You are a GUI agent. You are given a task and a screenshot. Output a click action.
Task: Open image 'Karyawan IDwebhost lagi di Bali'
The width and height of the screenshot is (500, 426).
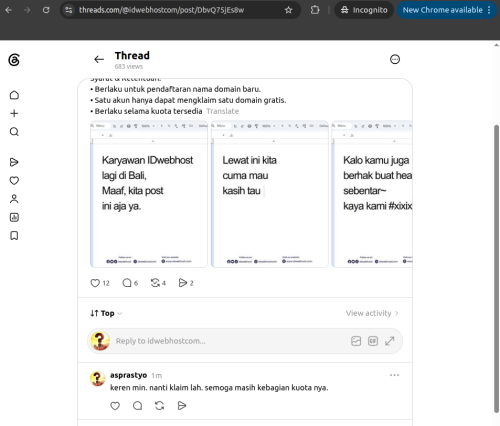(x=149, y=194)
